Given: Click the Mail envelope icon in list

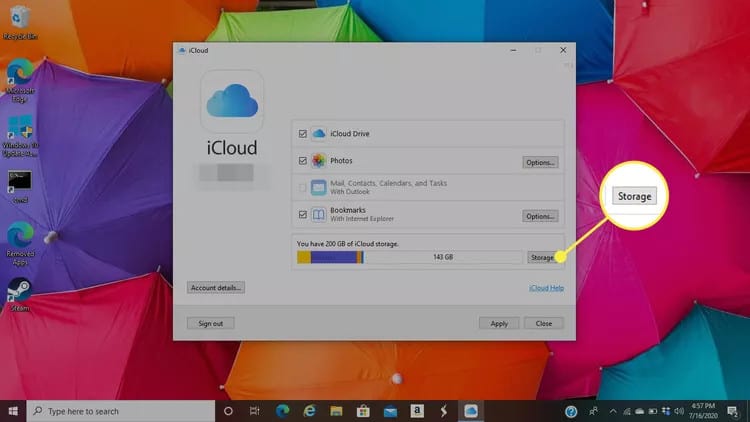Looking at the screenshot, I should pos(319,188).
